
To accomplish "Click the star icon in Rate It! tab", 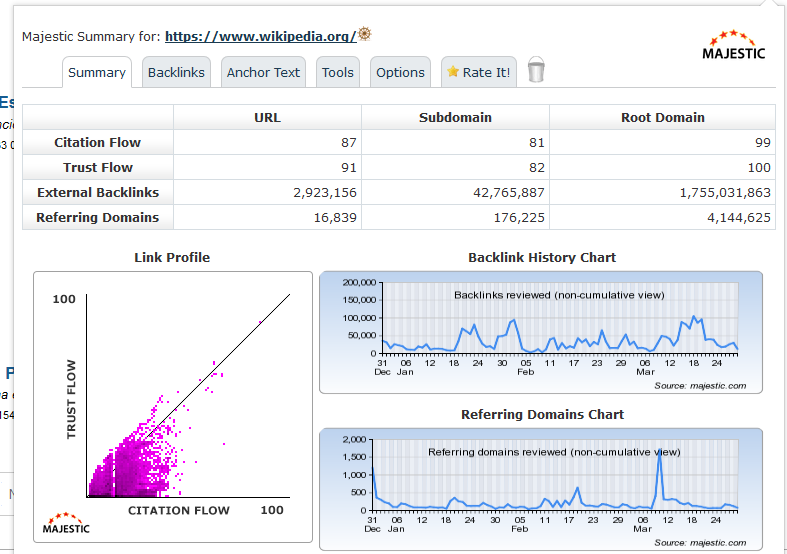I will [453, 71].
